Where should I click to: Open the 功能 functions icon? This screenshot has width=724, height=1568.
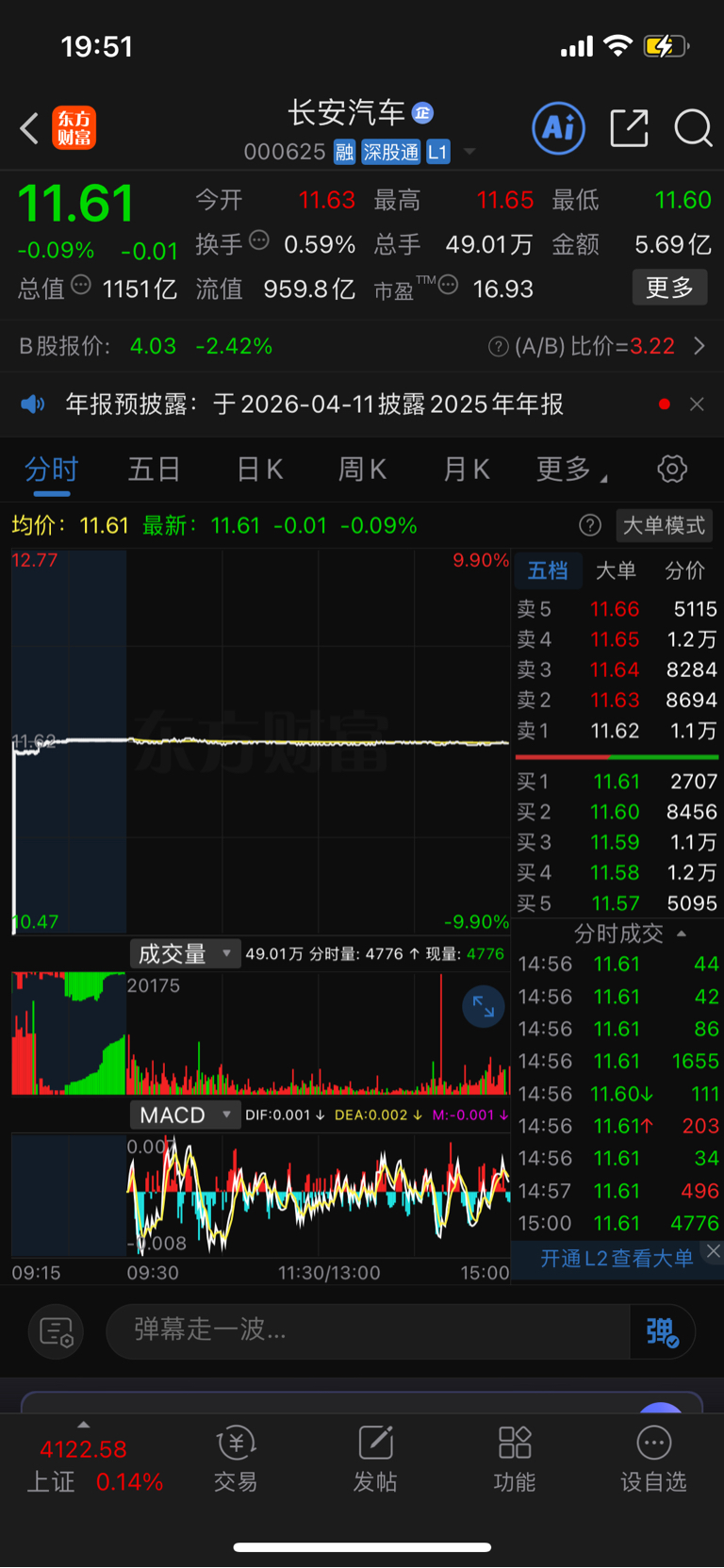(515, 1458)
